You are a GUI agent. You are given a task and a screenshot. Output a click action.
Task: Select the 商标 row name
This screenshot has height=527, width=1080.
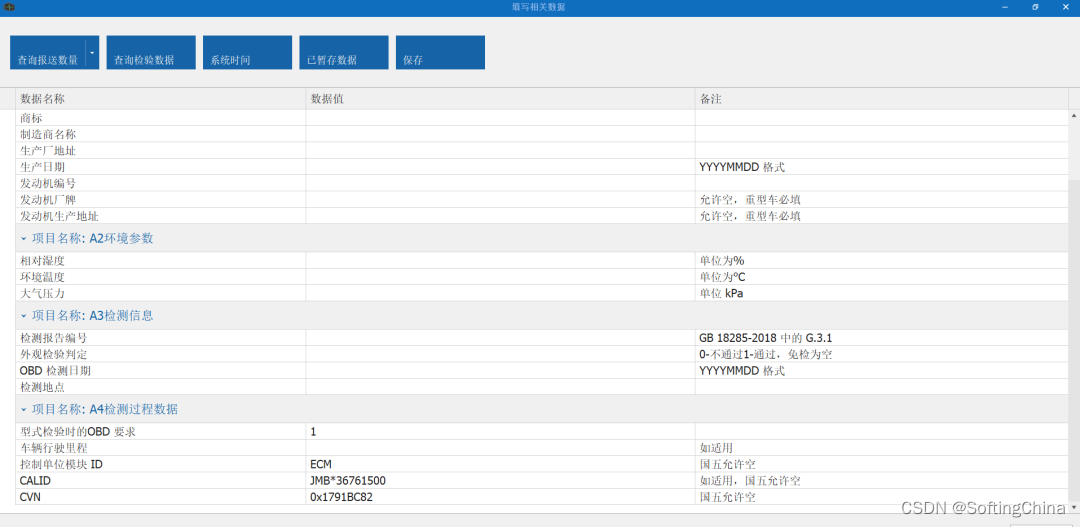[x=32, y=118]
